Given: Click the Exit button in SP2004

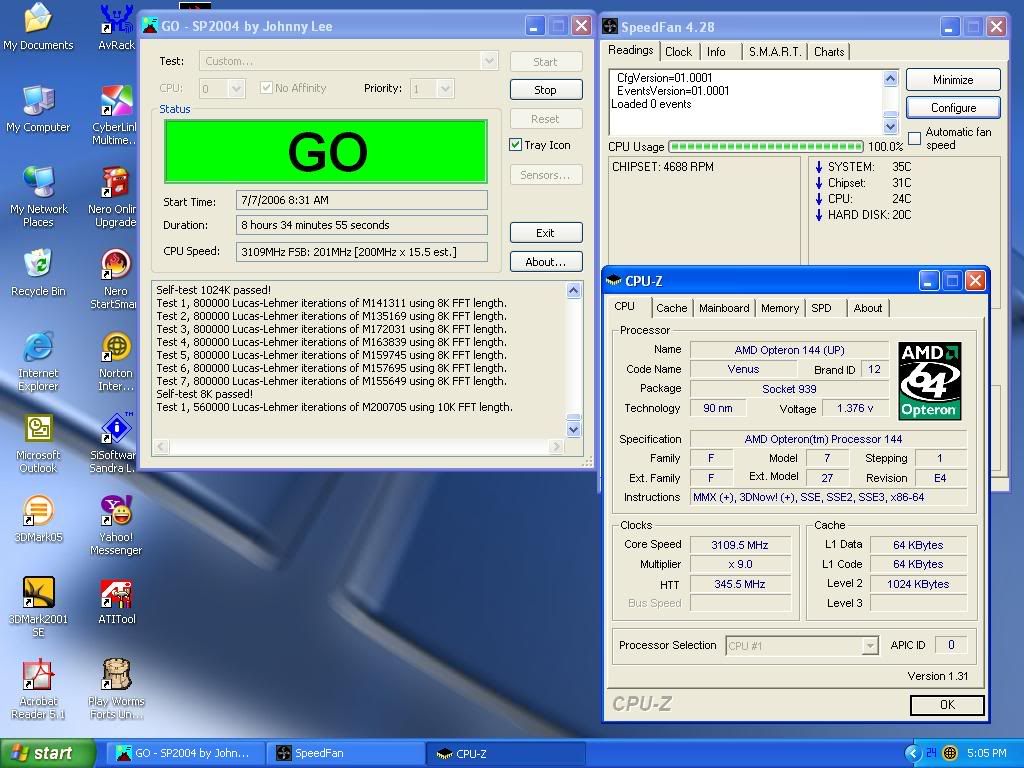Looking at the screenshot, I should coord(545,232).
